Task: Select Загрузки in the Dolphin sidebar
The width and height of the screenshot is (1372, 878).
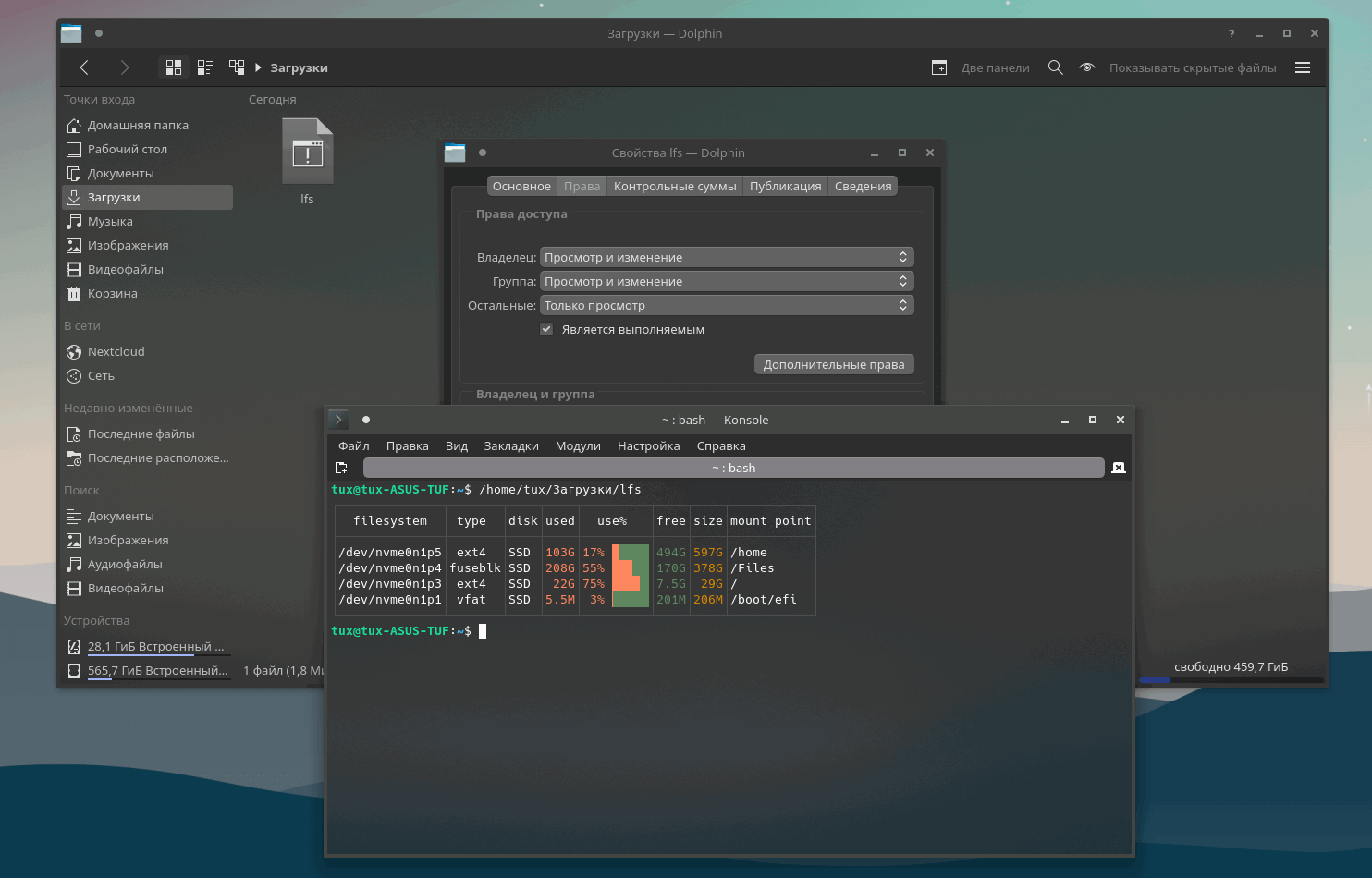Action: (x=147, y=197)
